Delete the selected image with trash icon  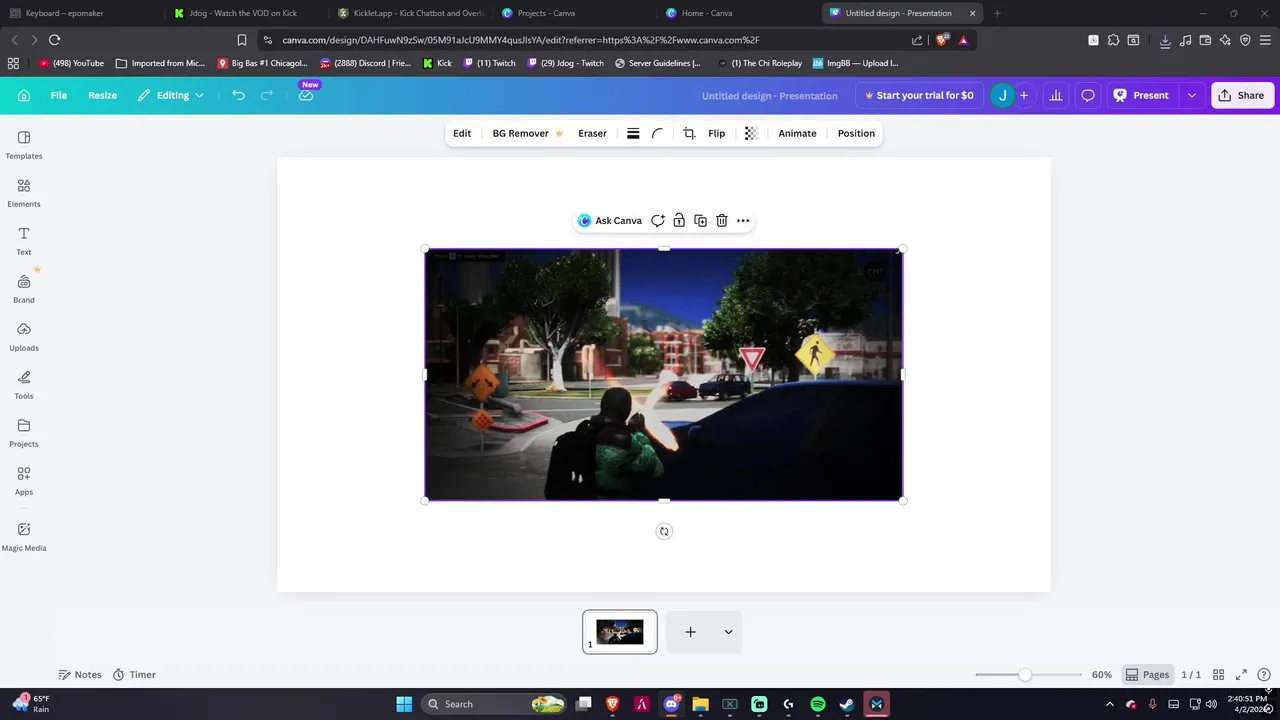(721, 221)
